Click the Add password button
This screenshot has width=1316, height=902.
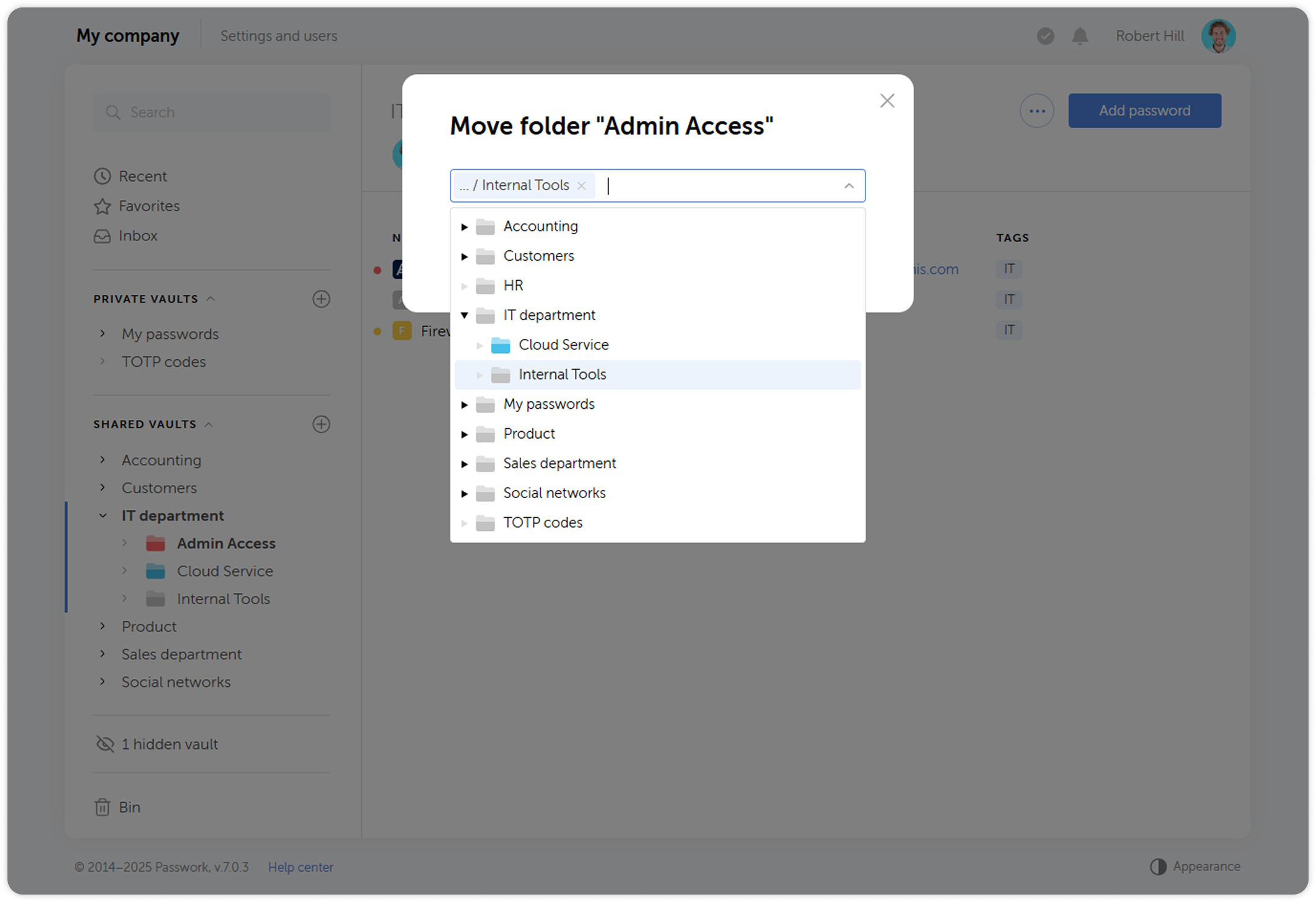[x=1144, y=110]
